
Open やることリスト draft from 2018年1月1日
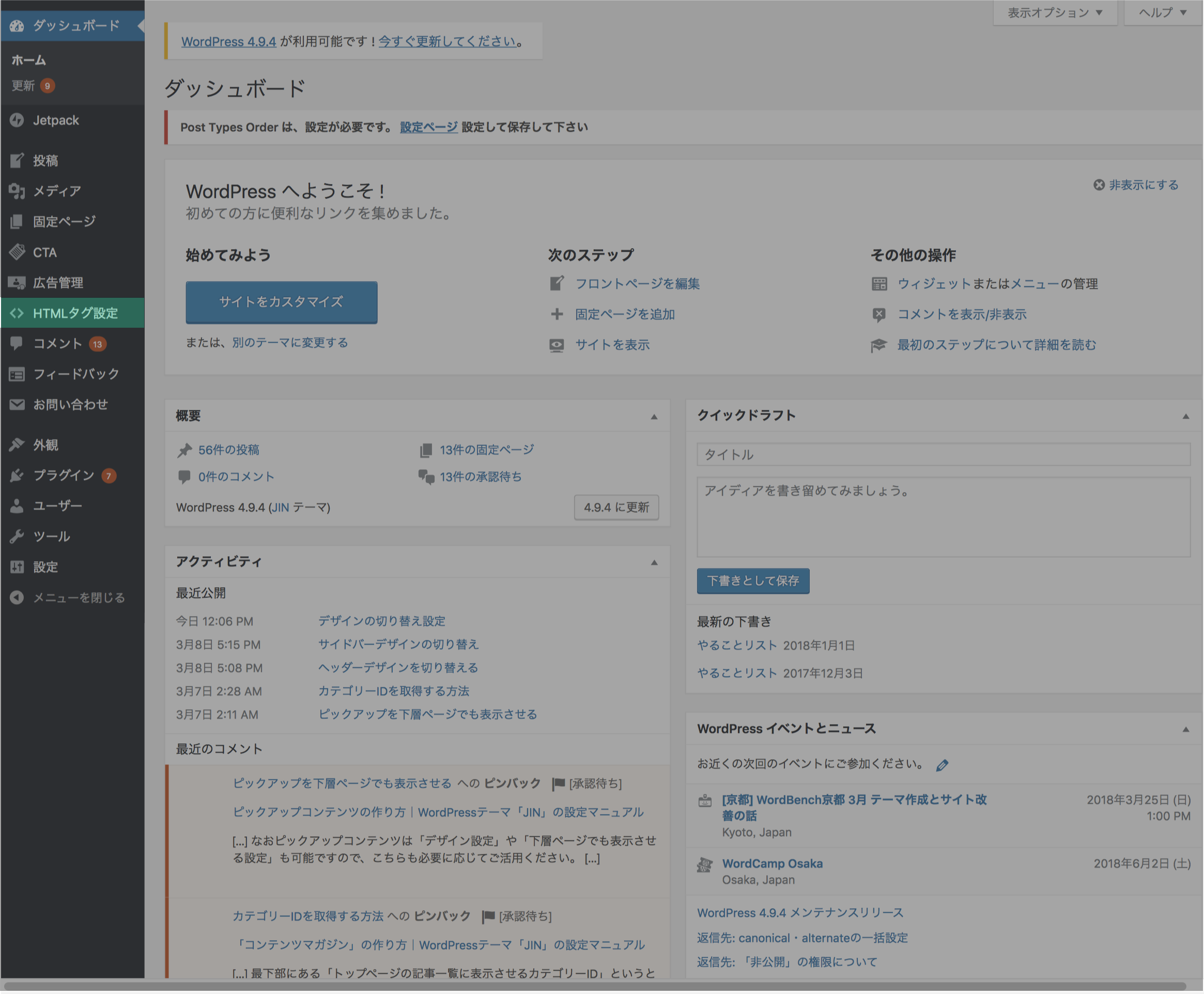(737, 646)
